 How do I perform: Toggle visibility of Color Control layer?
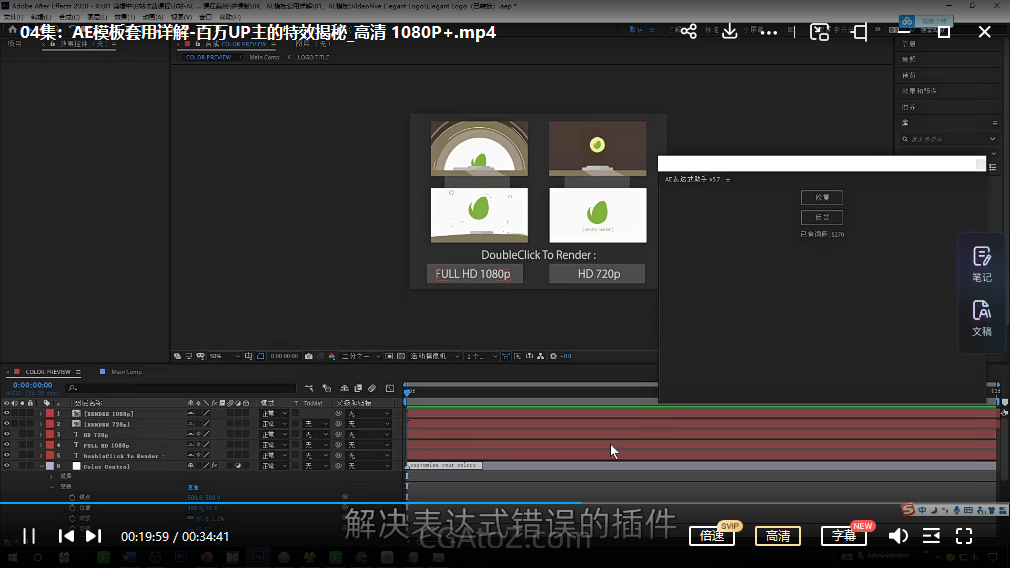[x=7, y=466]
